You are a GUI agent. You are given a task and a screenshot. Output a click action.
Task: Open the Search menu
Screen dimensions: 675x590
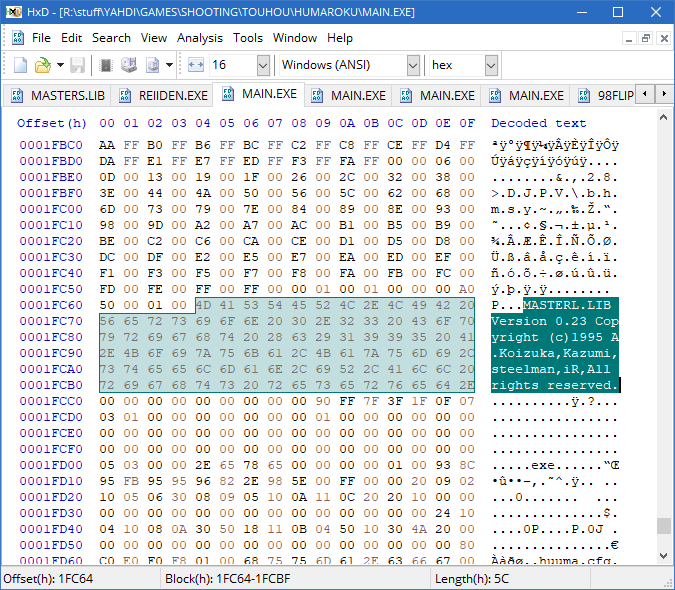coord(111,38)
